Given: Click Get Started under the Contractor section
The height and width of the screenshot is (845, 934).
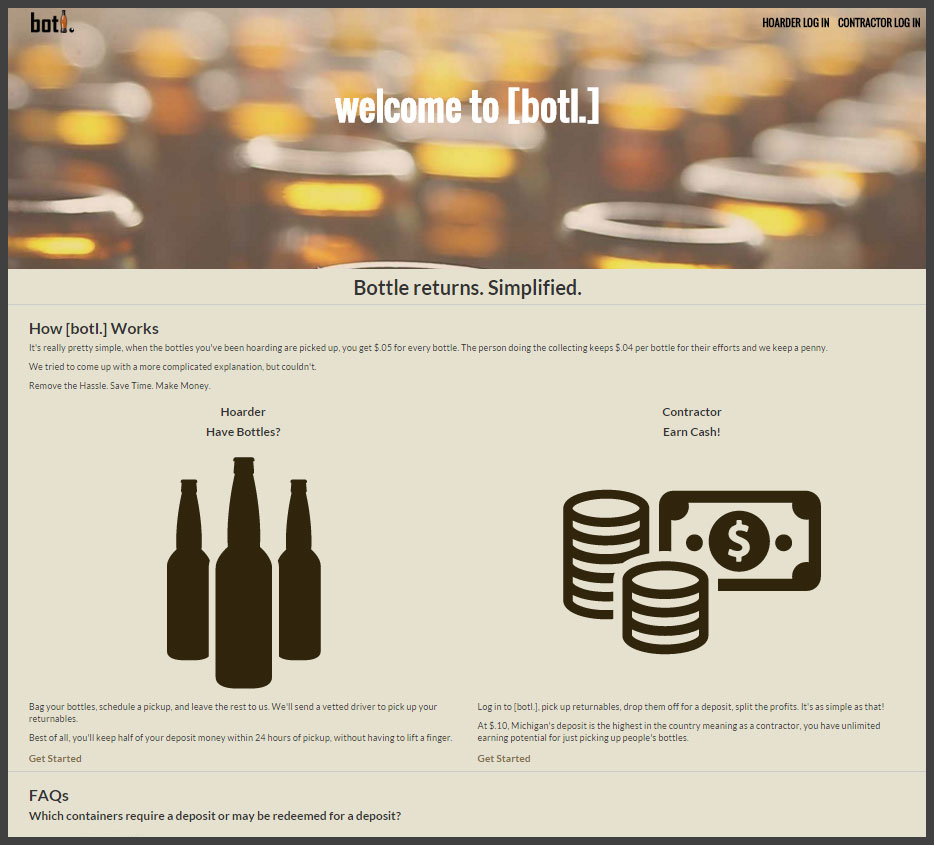Looking at the screenshot, I should 503,758.
